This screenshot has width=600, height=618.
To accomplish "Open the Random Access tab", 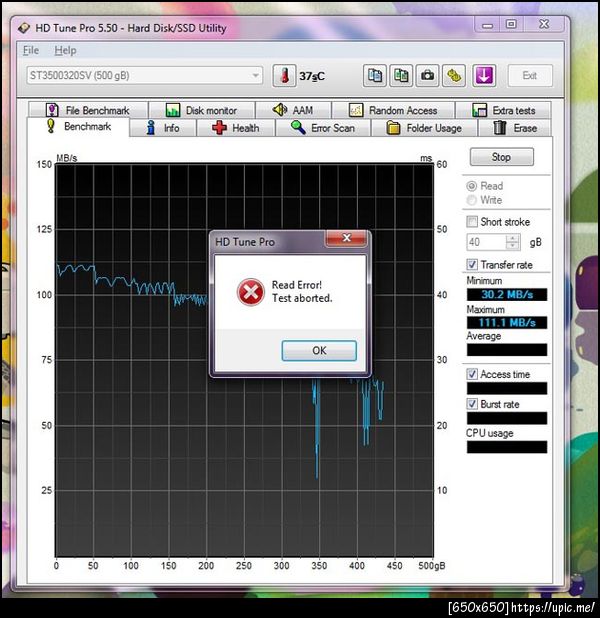I will click(393, 110).
